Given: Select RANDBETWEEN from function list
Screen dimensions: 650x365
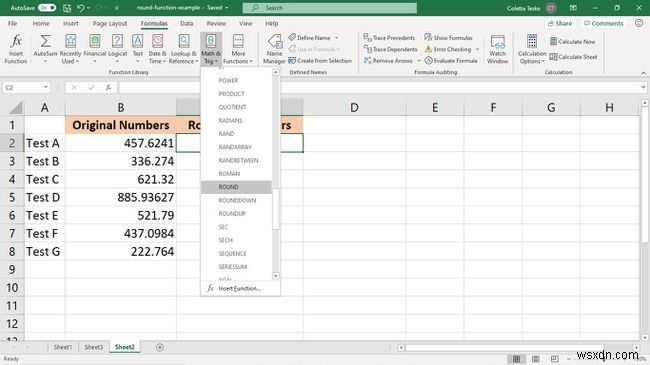Looking at the screenshot, I should (236, 161).
